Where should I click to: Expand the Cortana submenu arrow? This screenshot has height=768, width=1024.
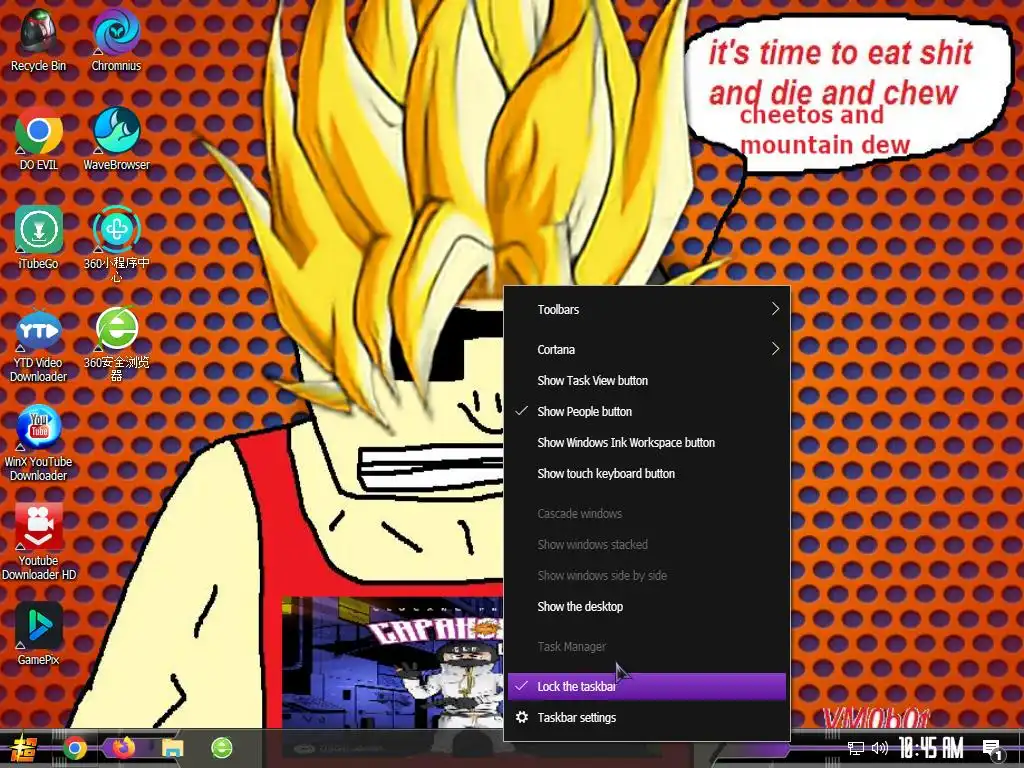coord(775,349)
